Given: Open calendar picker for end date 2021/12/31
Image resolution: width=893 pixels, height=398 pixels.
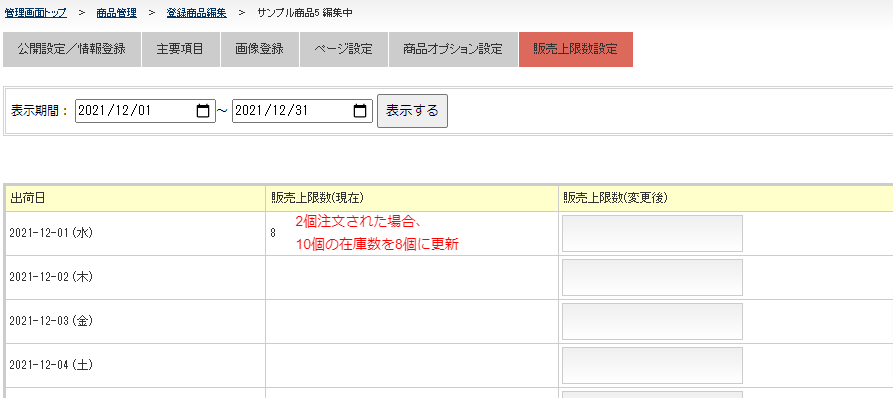Looking at the screenshot, I should click(x=360, y=111).
